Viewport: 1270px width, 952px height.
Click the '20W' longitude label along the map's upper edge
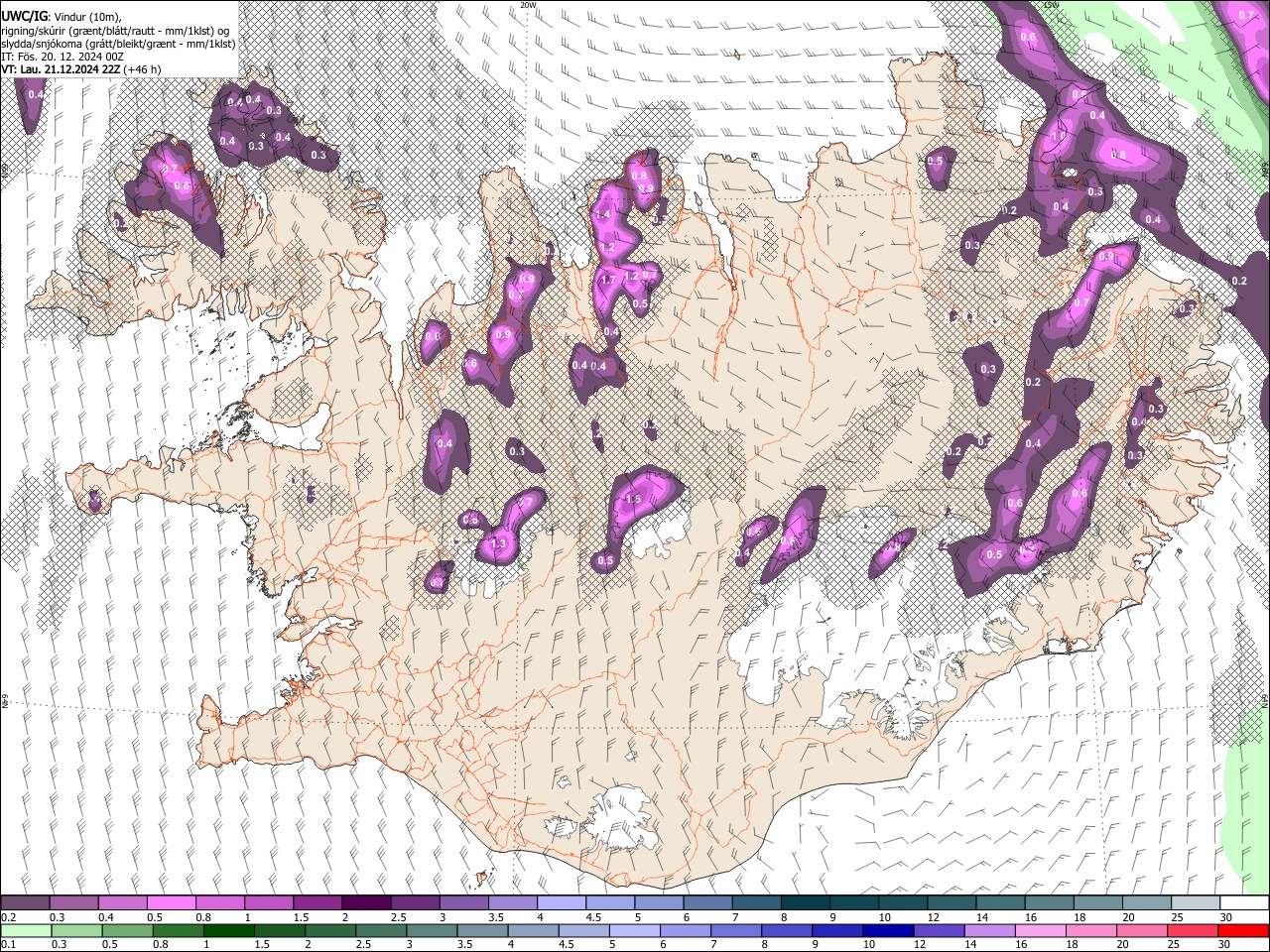528,5
